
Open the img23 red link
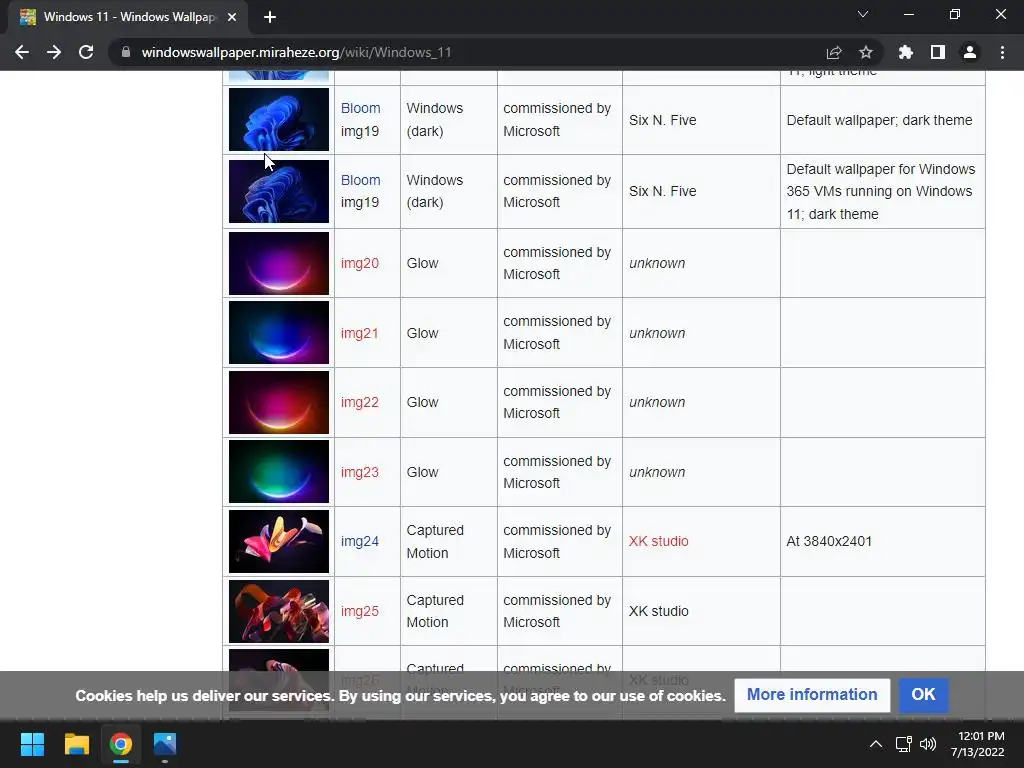360,472
